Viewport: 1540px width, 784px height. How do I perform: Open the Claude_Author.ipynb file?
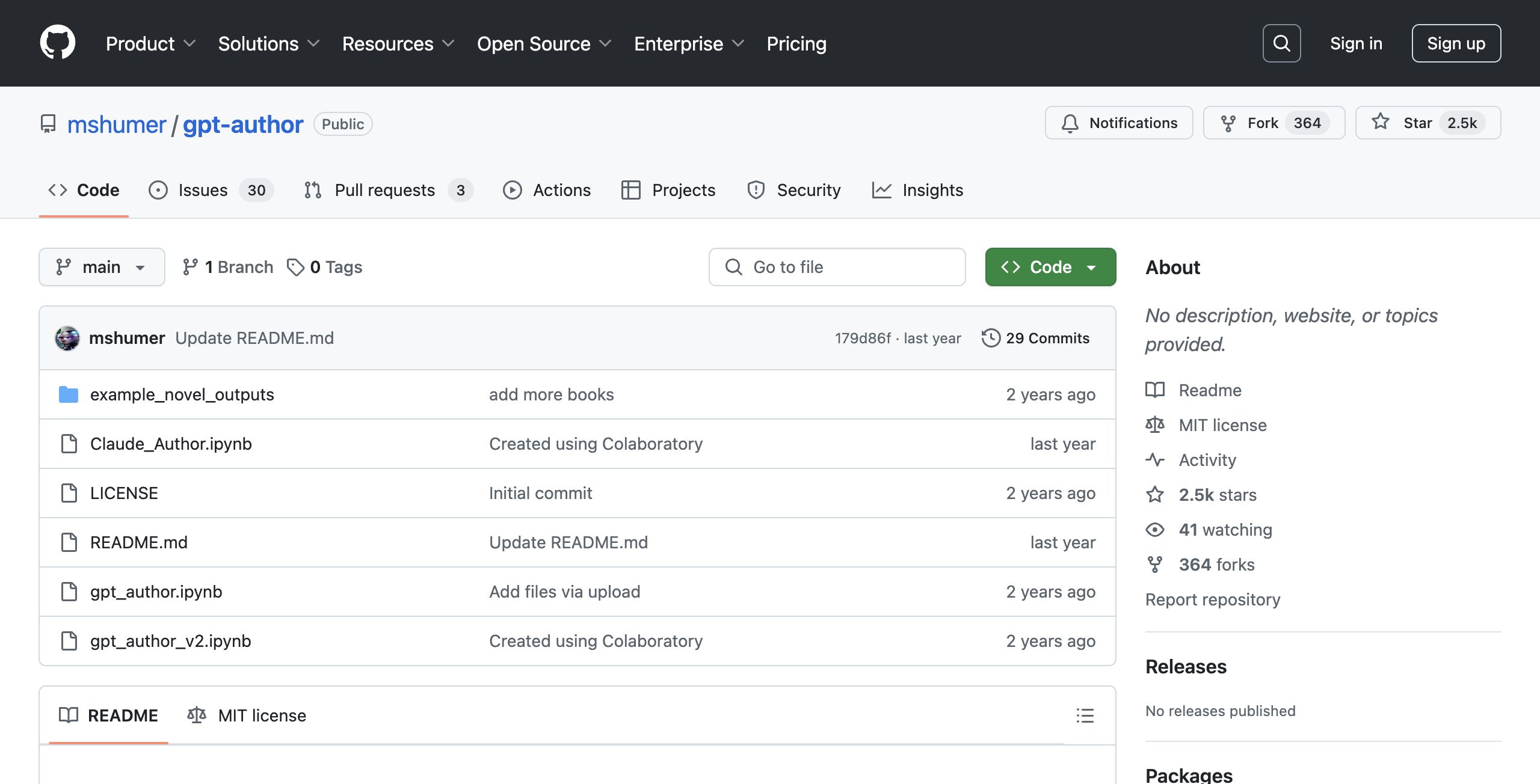click(171, 444)
